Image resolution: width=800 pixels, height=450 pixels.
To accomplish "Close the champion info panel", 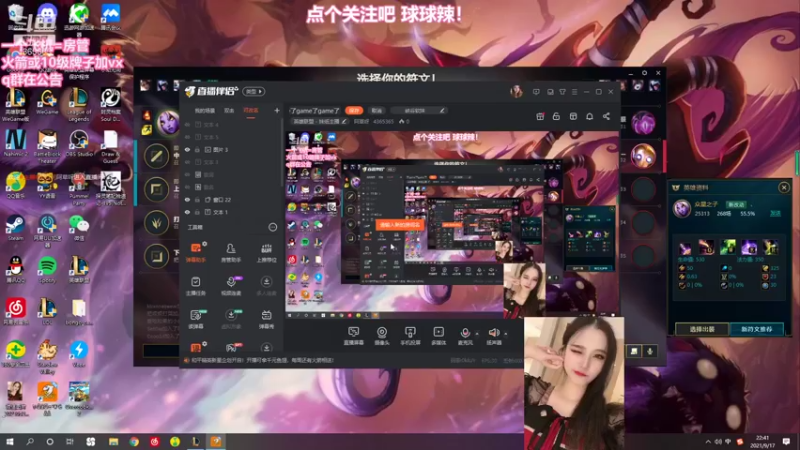I will tap(784, 187).
